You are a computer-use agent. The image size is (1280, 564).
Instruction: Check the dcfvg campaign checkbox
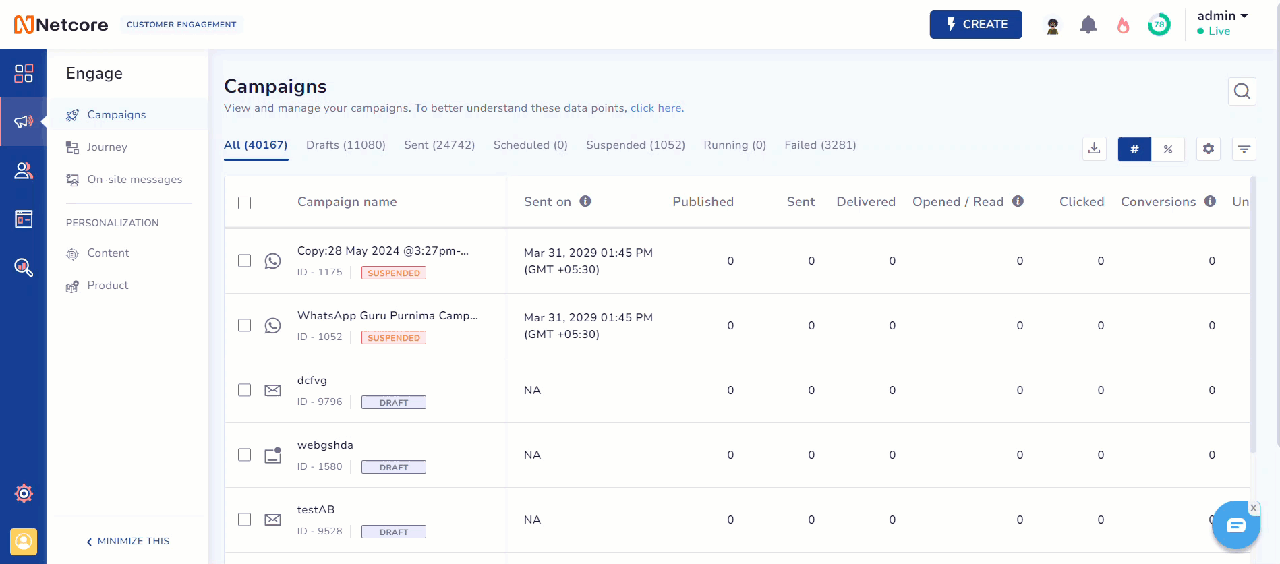(244, 390)
